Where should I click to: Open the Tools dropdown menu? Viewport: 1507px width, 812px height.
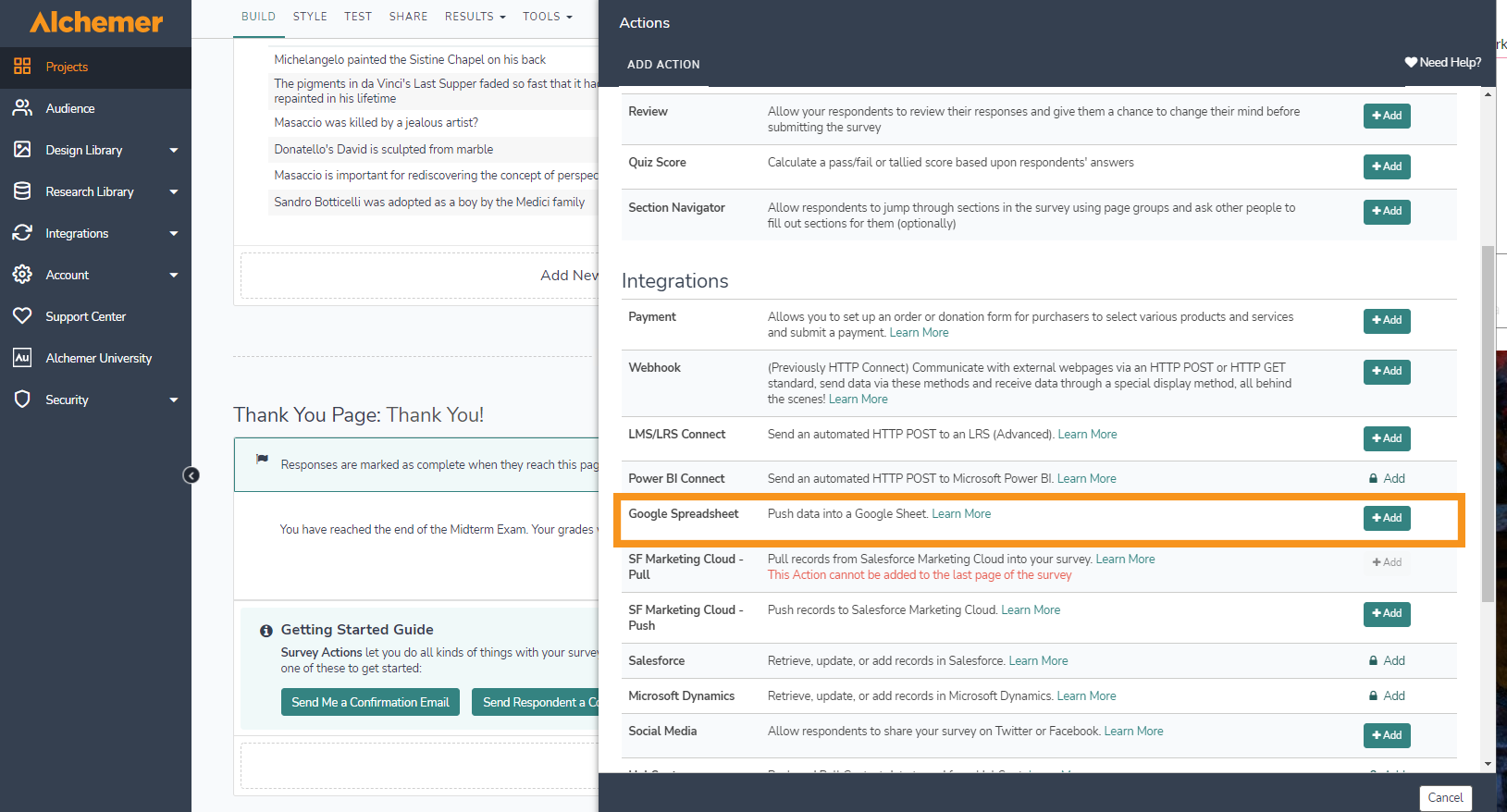click(x=547, y=17)
